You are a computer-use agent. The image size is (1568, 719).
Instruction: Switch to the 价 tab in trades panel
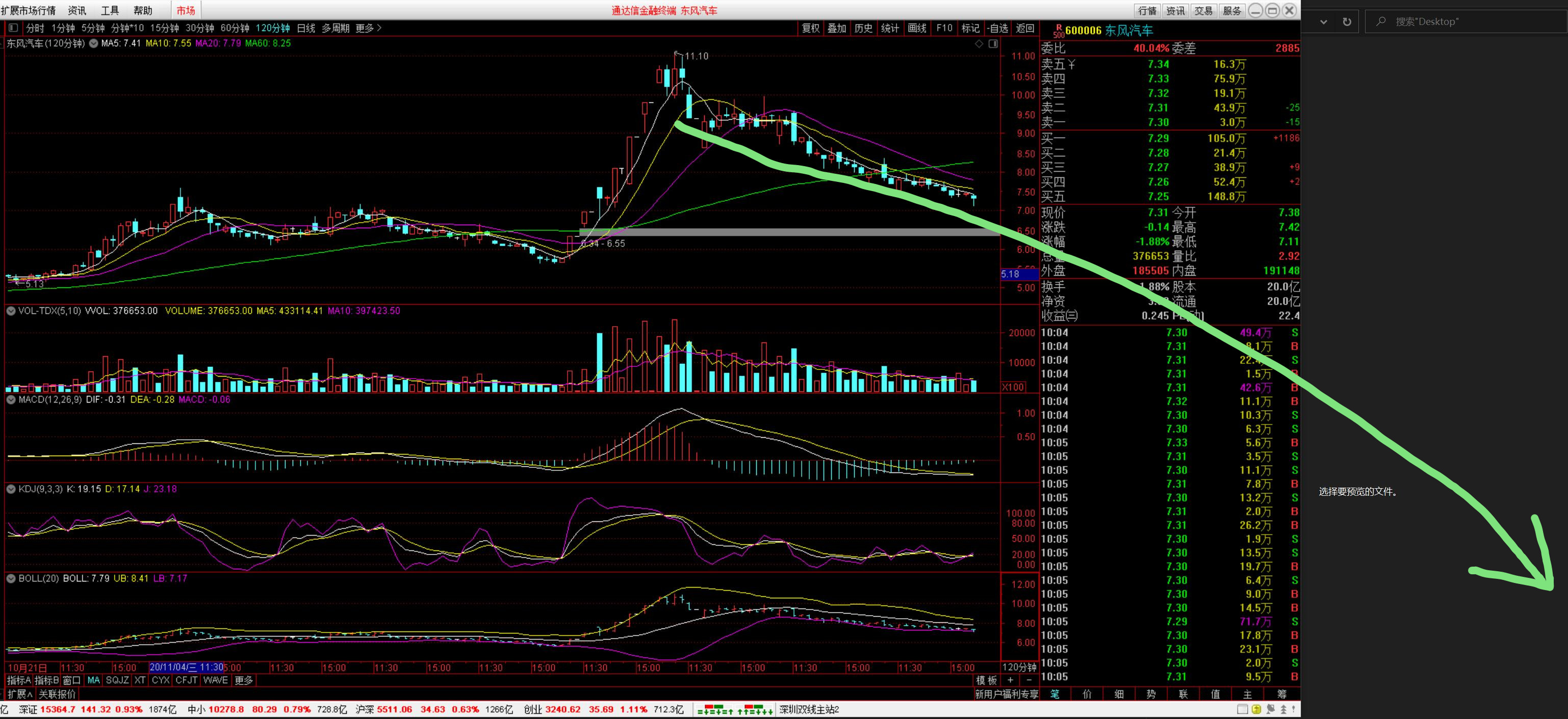click(x=1087, y=694)
